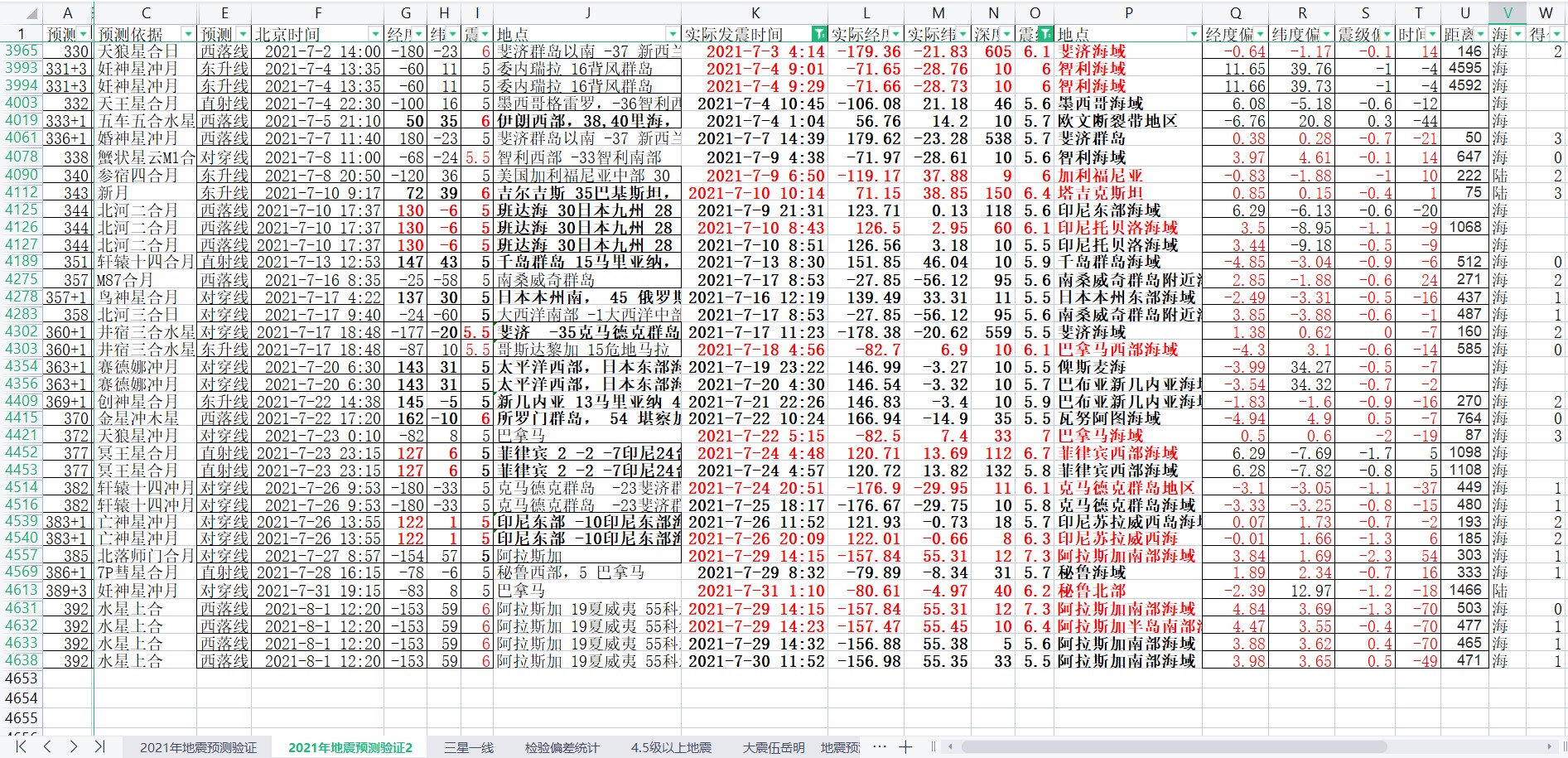Screen dimensions: 1568x758
Task: Open the 距离 column U filter dropdown
Action: point(1480,34)
